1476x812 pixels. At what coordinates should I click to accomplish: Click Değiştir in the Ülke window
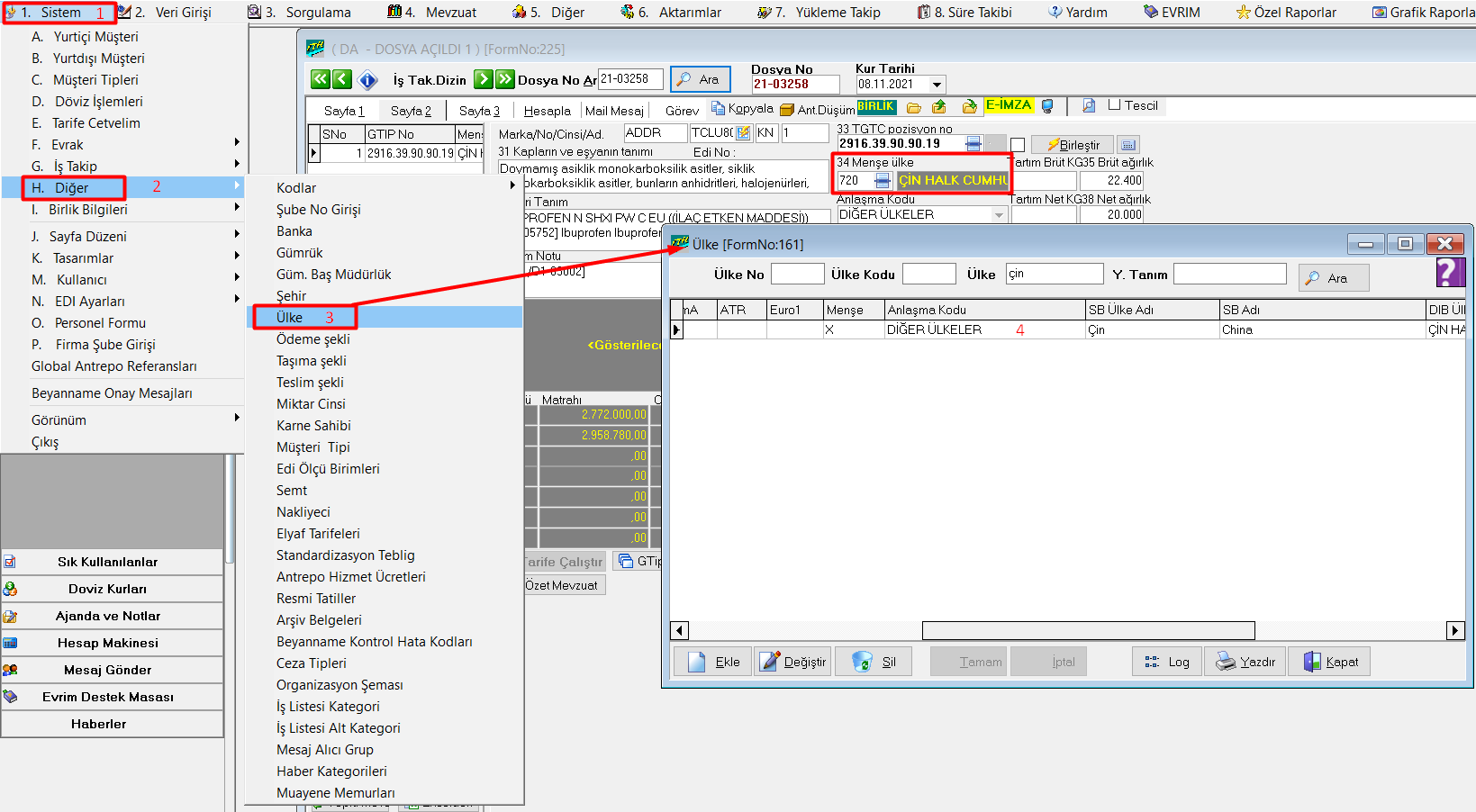[792, 662]
